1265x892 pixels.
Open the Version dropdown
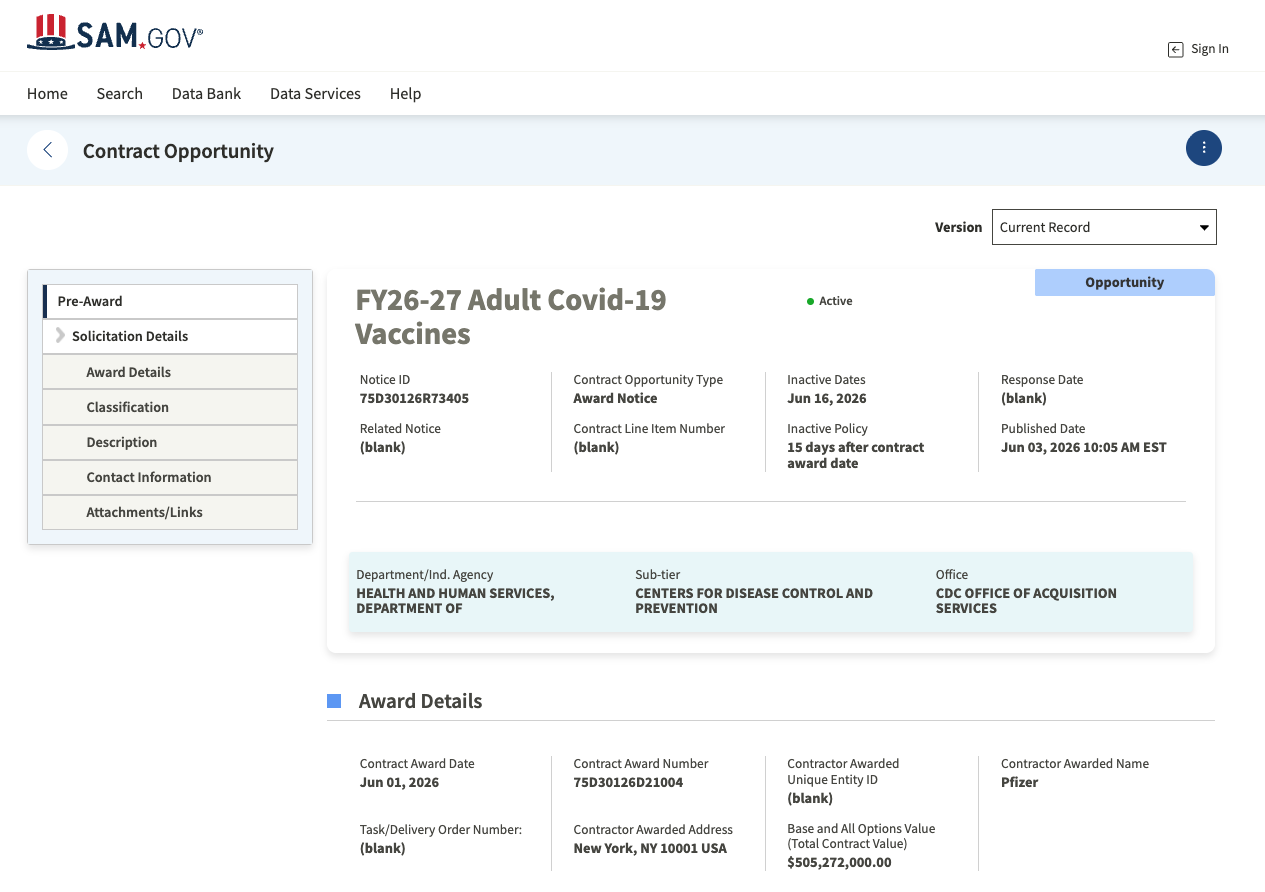click(1104, 227)
